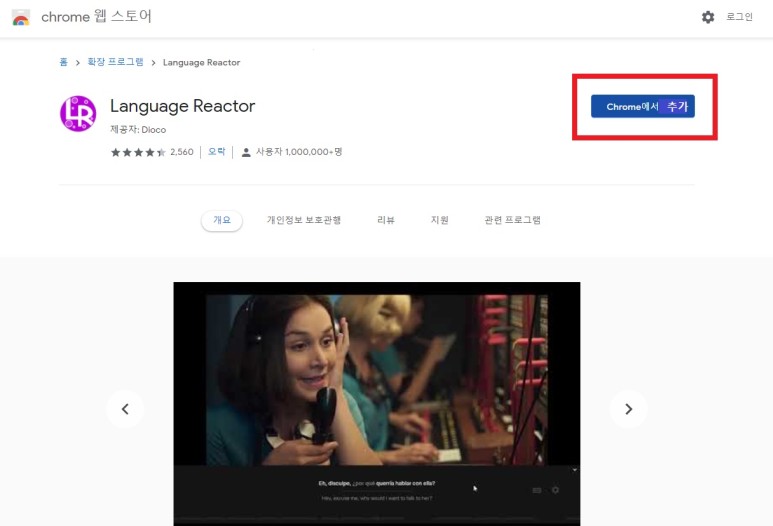Open 확장 프로그램 breadcrumb link
773x526 pixels.
point(115,62)
